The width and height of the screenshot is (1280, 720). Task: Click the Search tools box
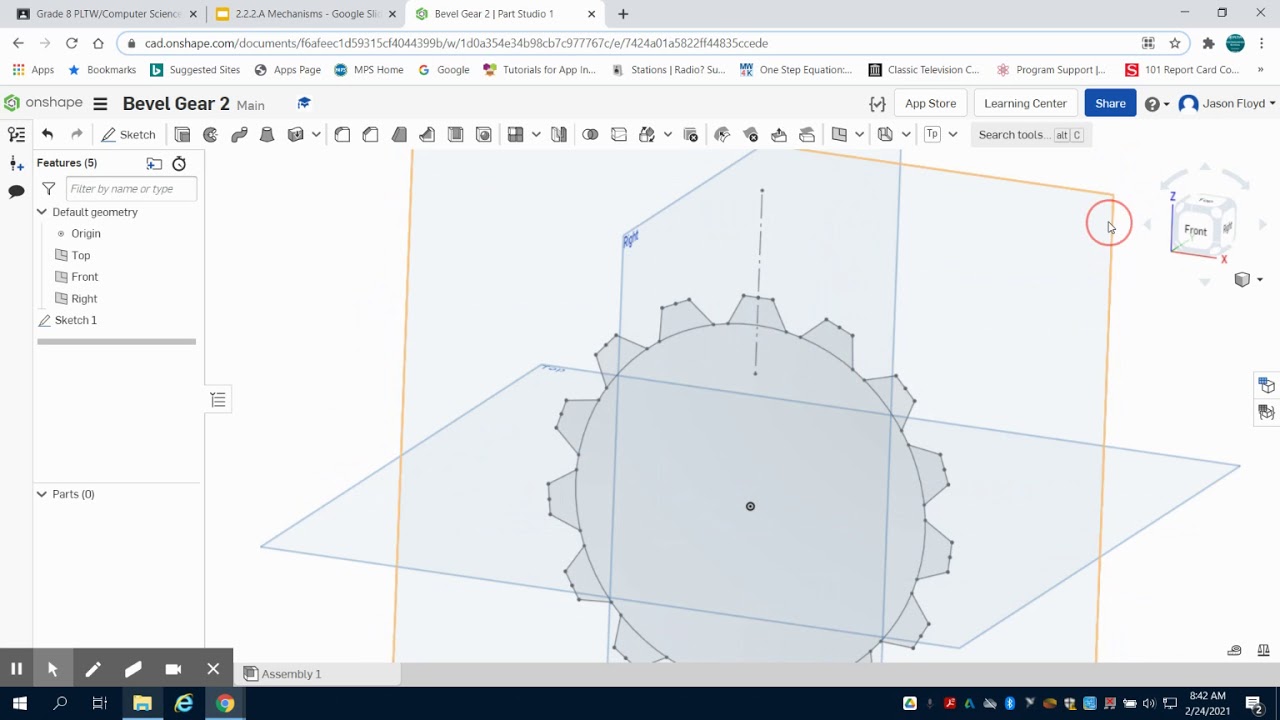tap(1030, 135)
